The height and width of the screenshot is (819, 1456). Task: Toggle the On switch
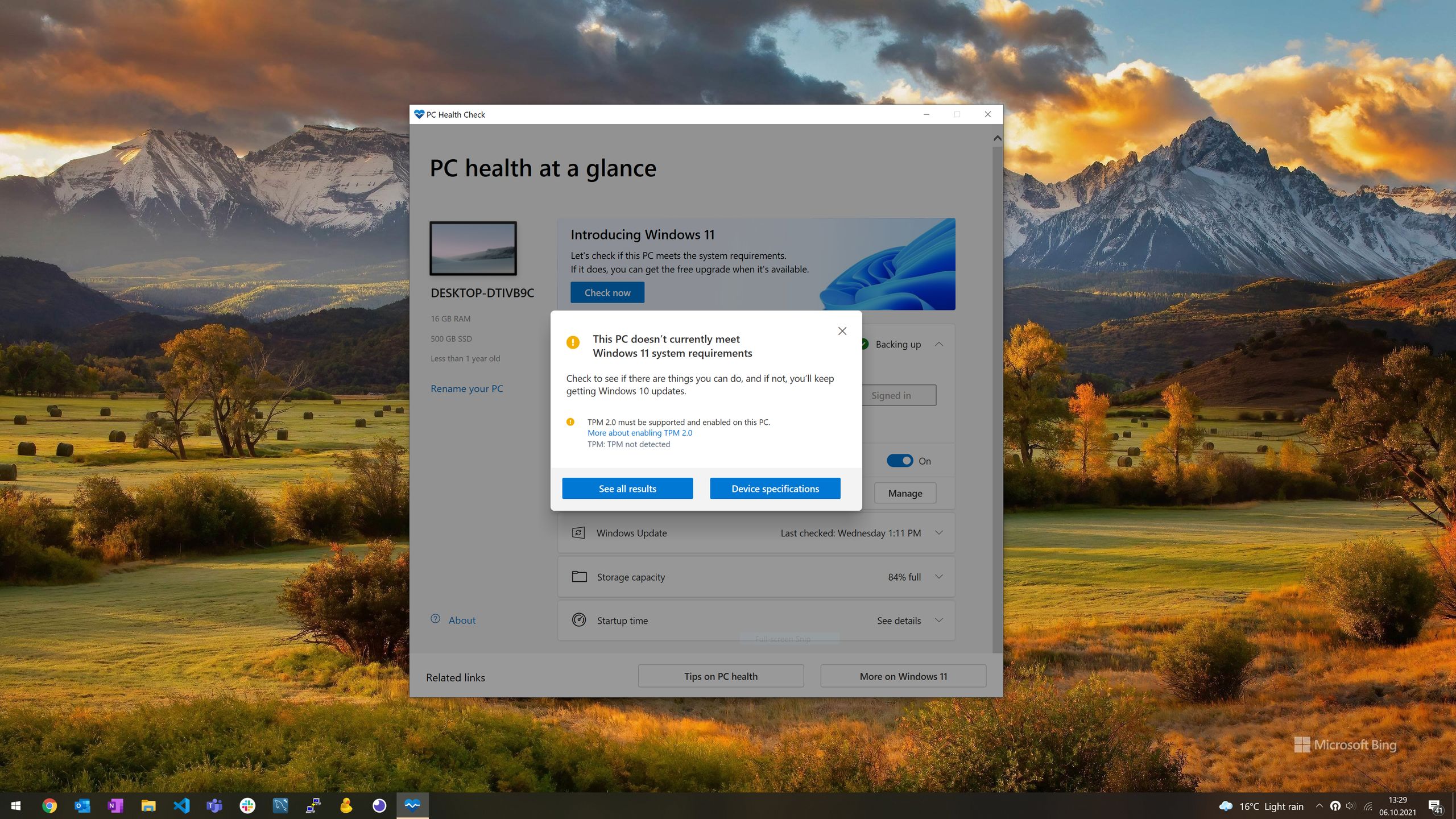coord(900,461)
